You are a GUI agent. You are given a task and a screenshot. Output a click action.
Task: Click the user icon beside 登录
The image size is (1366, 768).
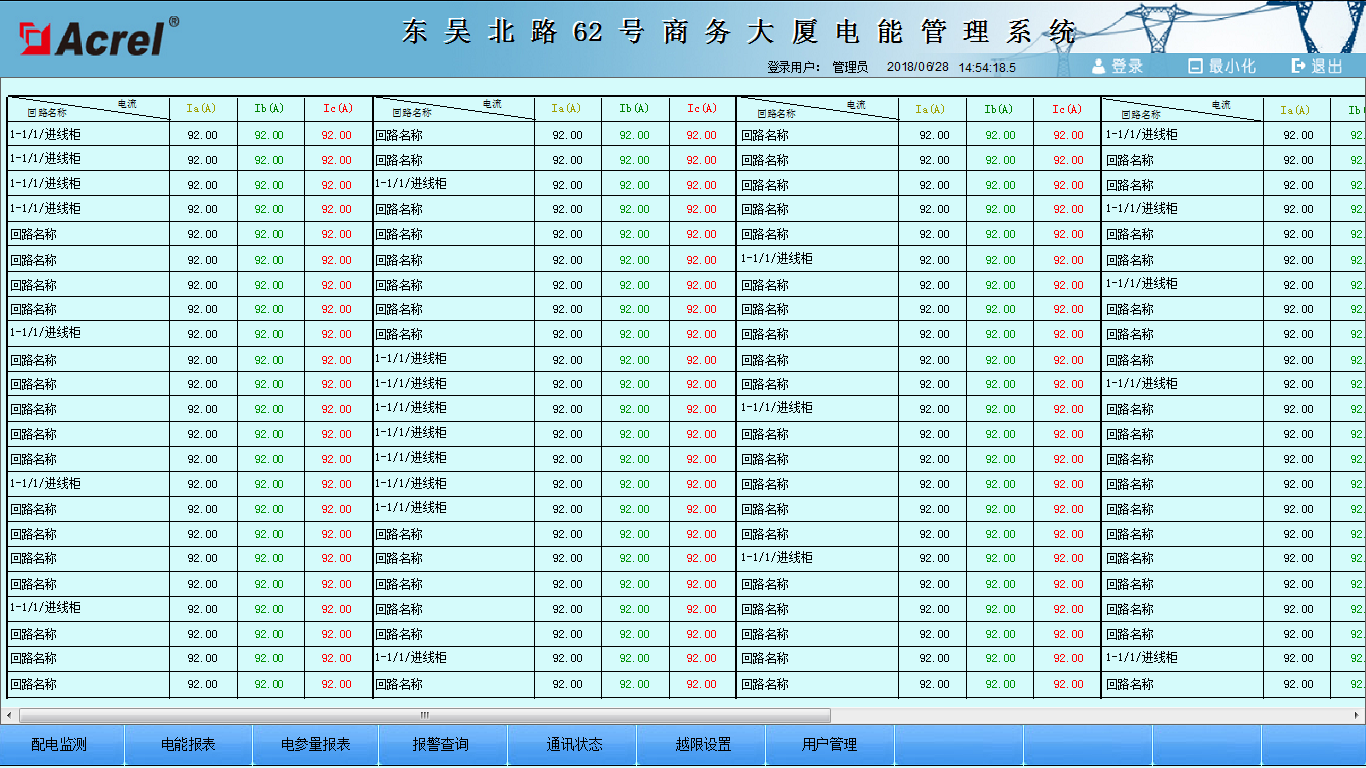(x=1098, y=66)
